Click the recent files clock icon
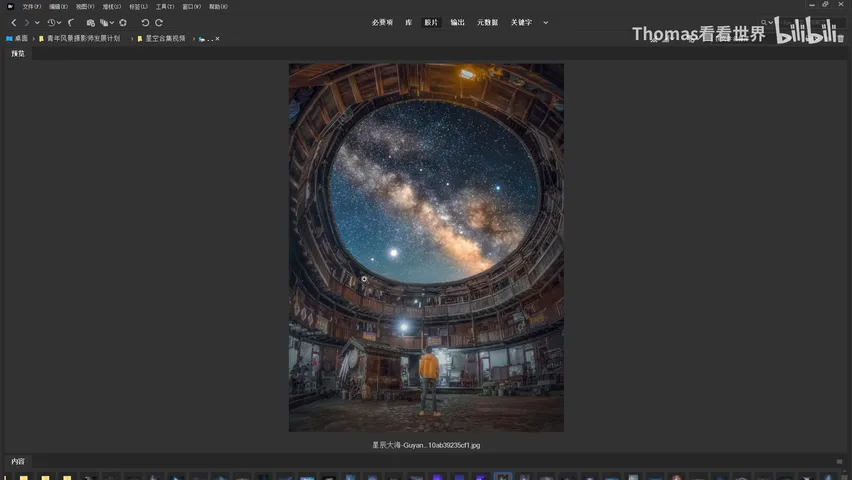852x480 pixels. [51, 23]
